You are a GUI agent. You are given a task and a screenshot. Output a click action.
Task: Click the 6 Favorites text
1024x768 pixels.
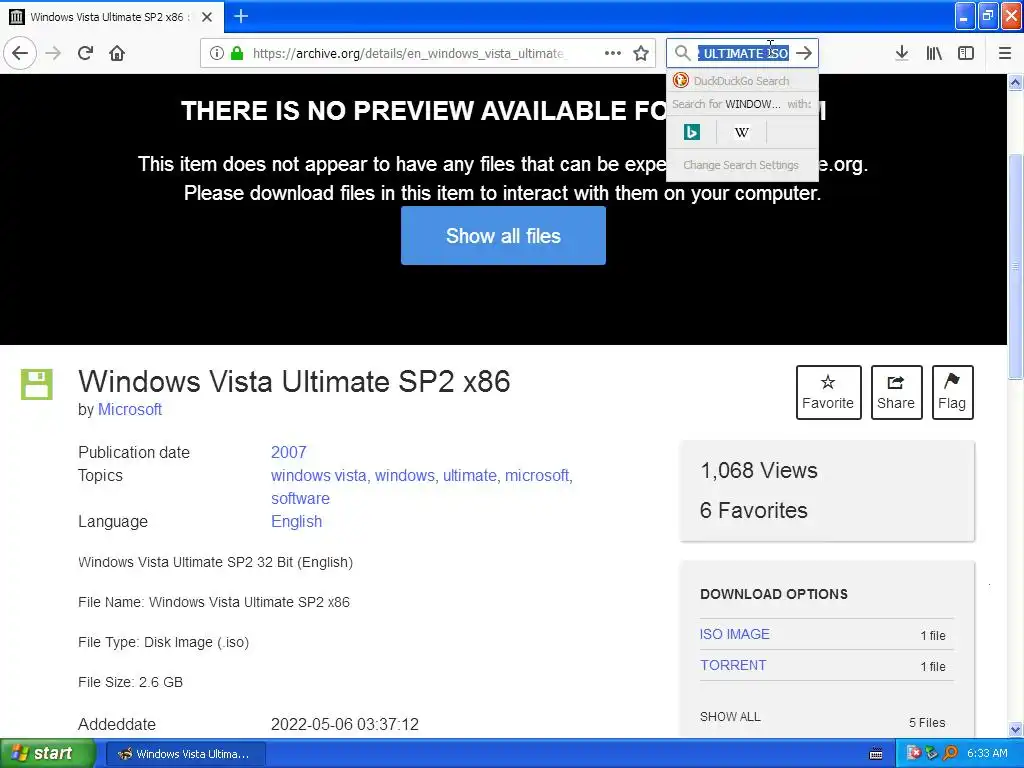[754, 510]
